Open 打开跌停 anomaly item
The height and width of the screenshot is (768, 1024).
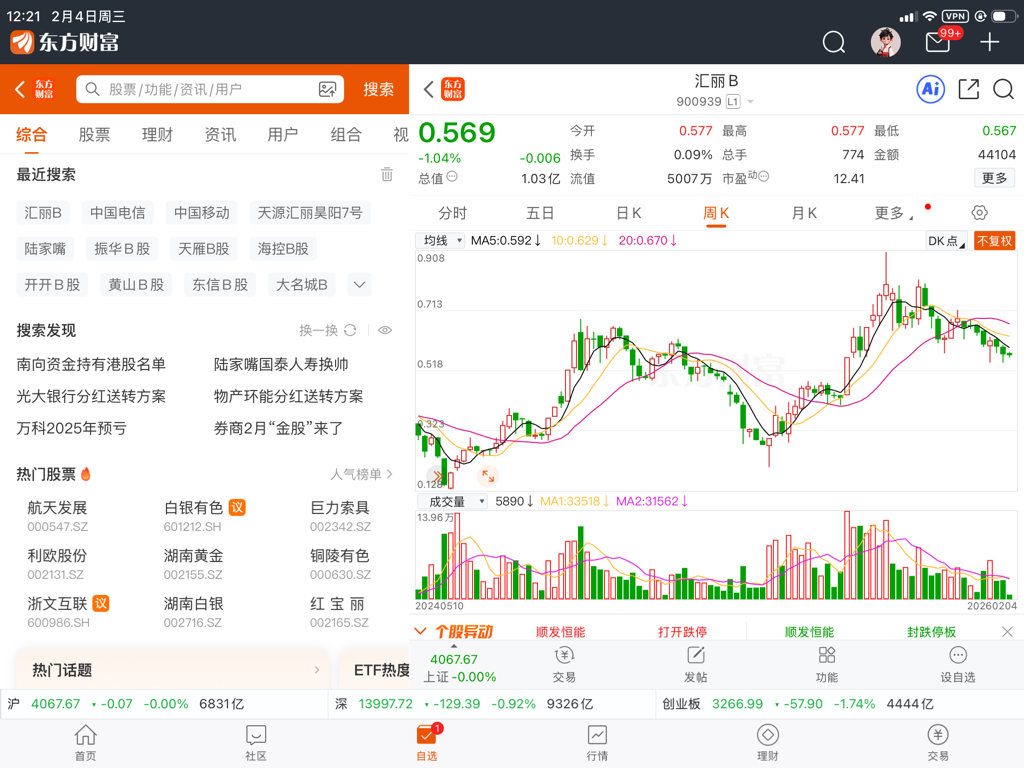682,632
